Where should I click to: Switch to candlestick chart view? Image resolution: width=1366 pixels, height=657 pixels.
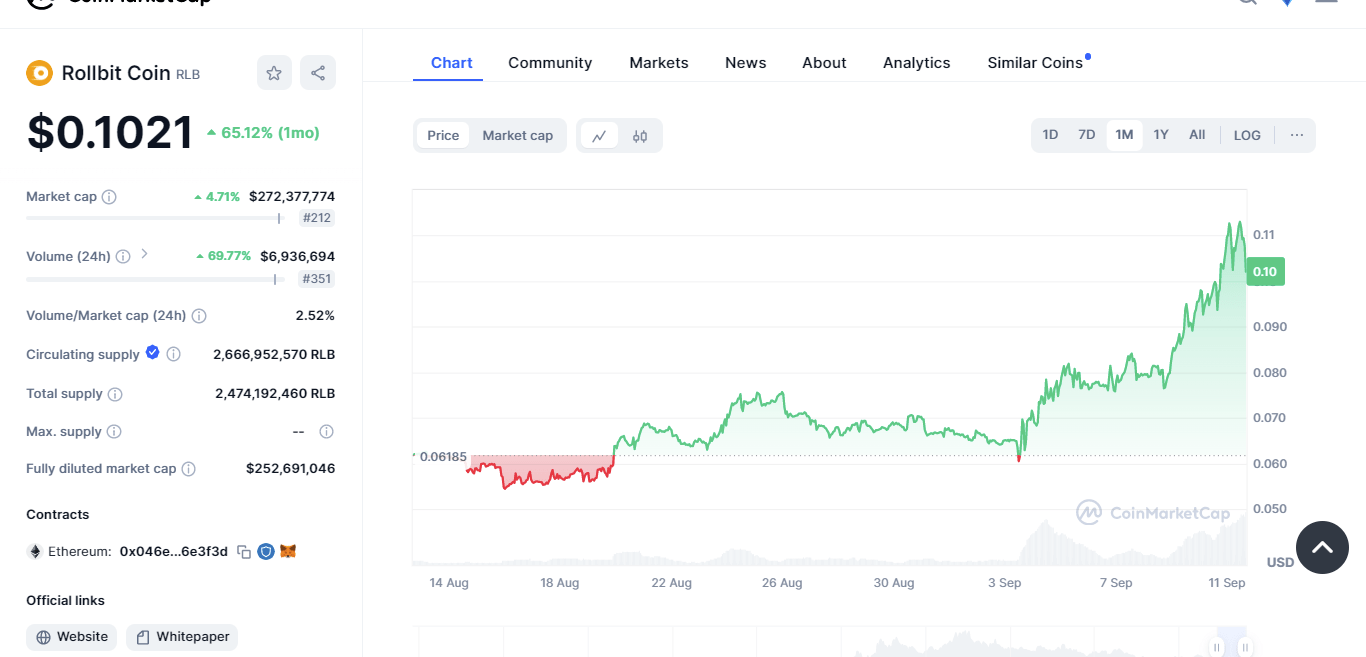point(640,136)
